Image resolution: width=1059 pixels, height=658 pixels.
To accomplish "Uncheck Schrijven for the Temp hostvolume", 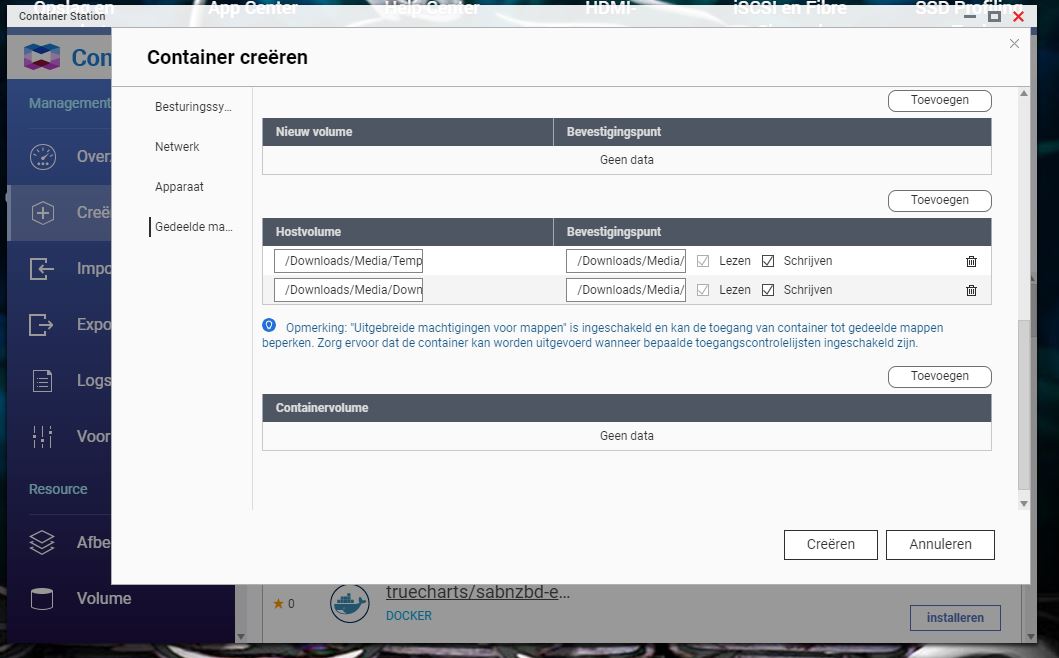I will (767, 261).
